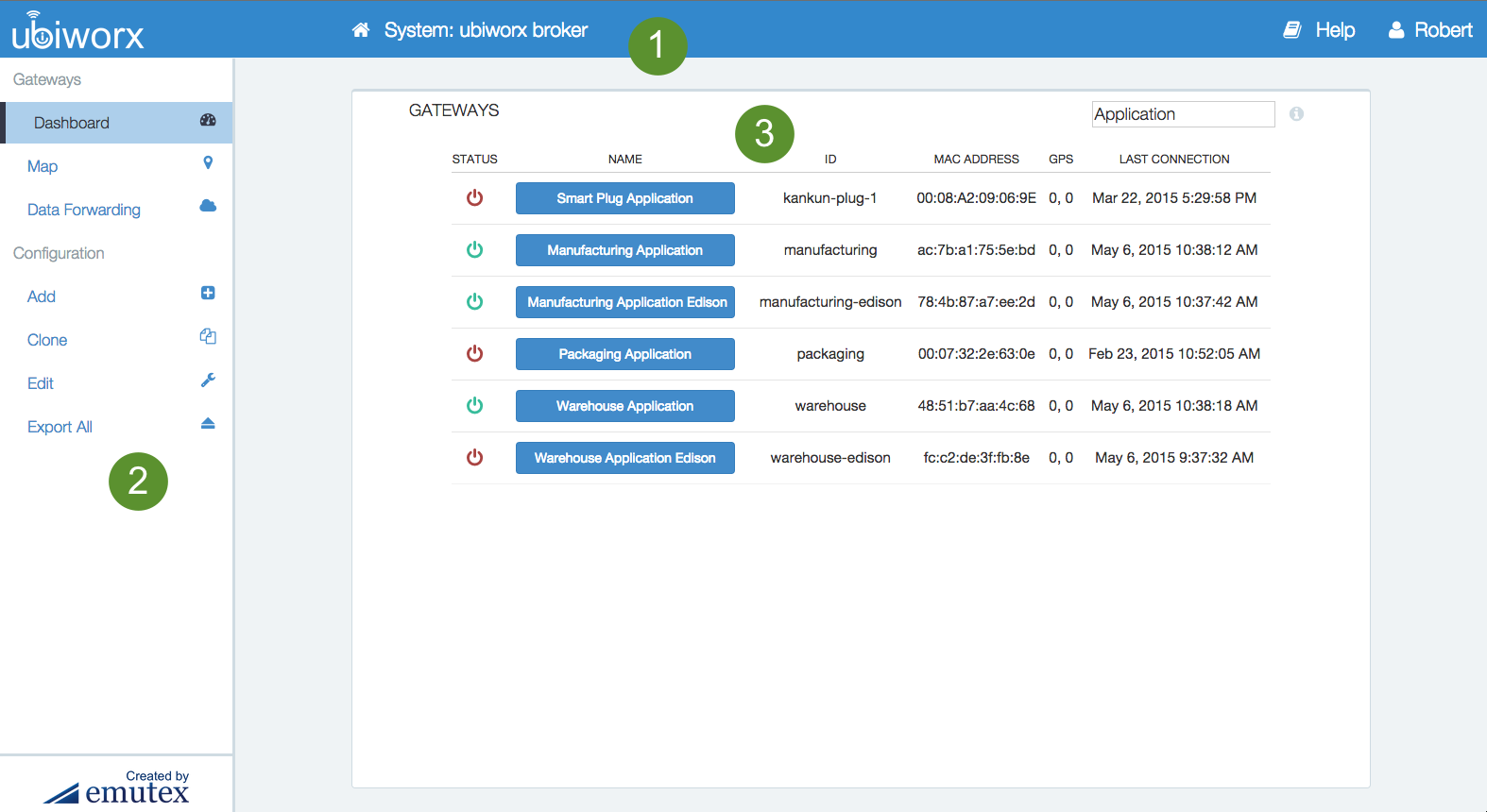Open the Dashboard menu item
The width and height of the screenshot is (1487, 812).
[118, 123]
